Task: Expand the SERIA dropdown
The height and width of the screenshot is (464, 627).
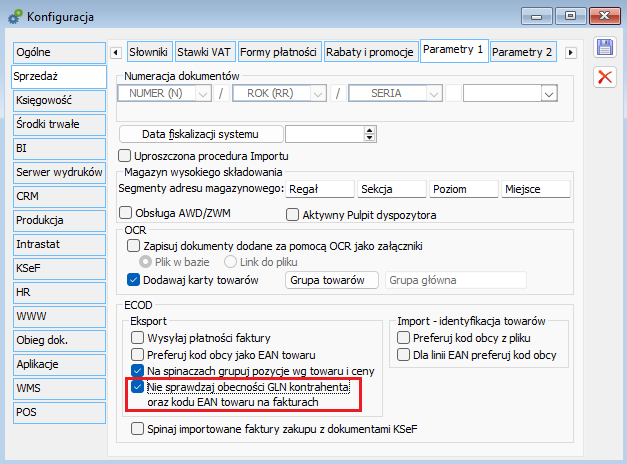Action: pos(434,94)
